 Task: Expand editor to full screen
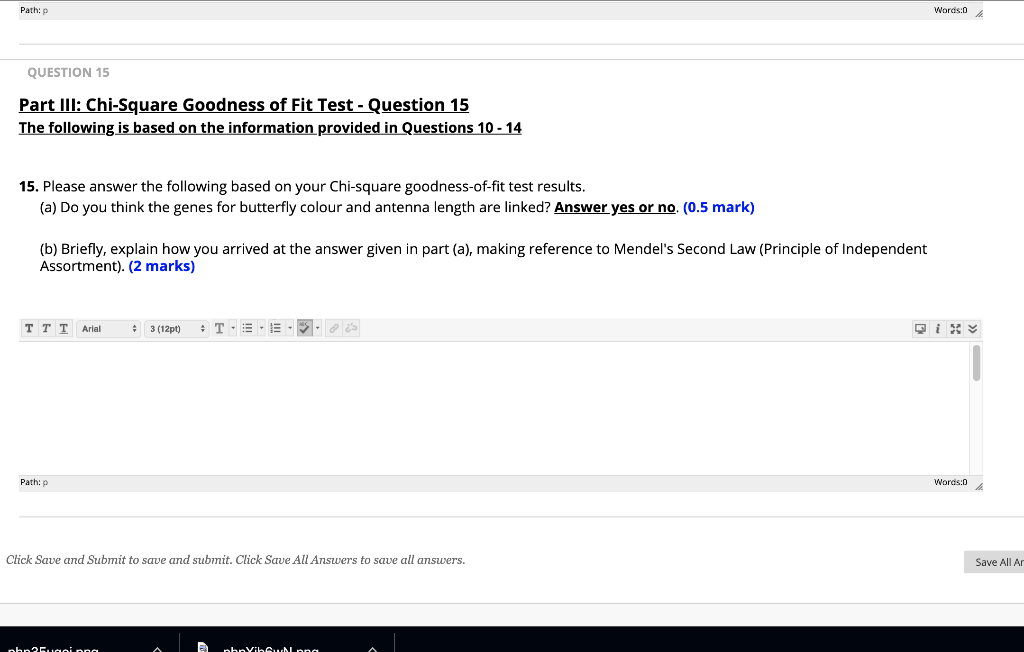pyautogui.click(x=953, y=328)
